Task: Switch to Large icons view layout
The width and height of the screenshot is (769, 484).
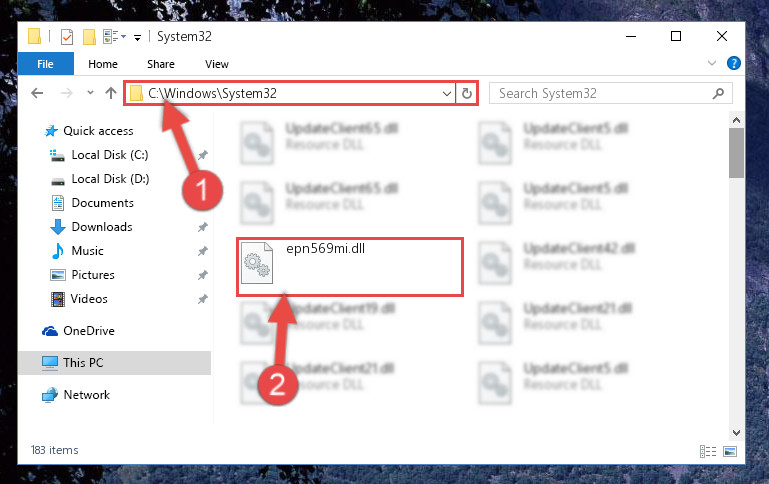Action: pos(730,451)
